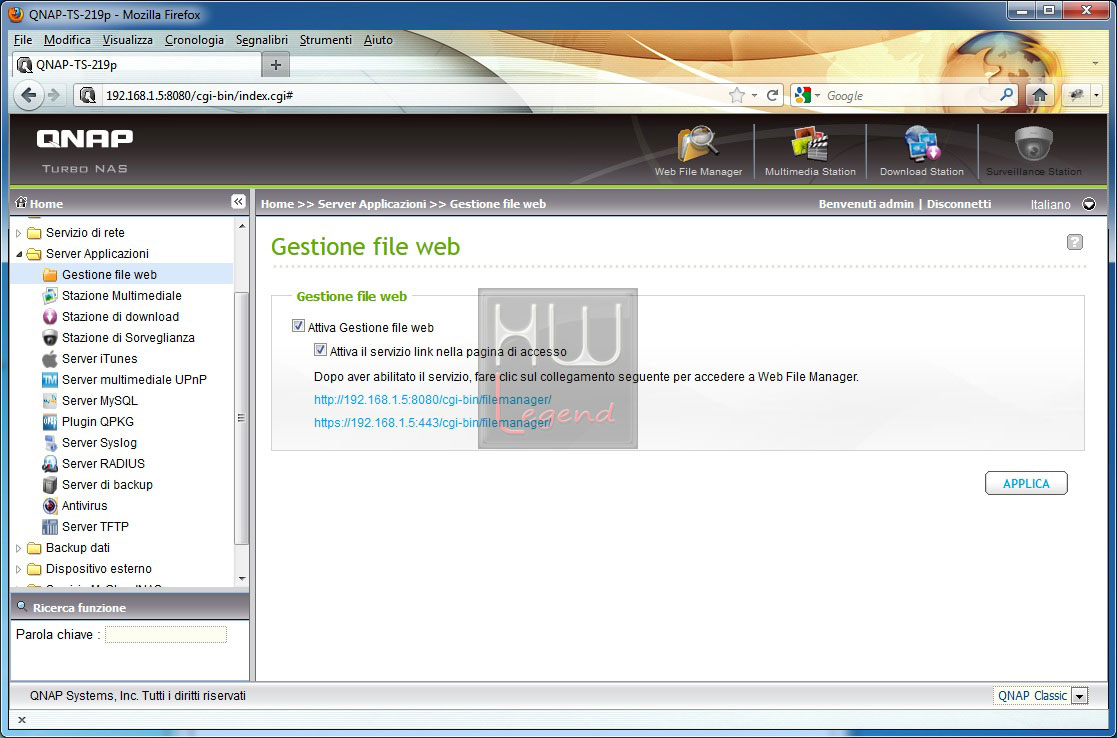Click the Plugin QPKG icon

coord(50,422)
